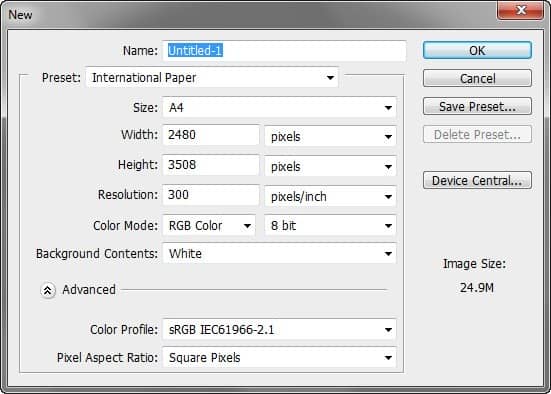Screen dimensions: 551x394
Task: Click the Name field with Untitled-1
Action: pos(284,51)
